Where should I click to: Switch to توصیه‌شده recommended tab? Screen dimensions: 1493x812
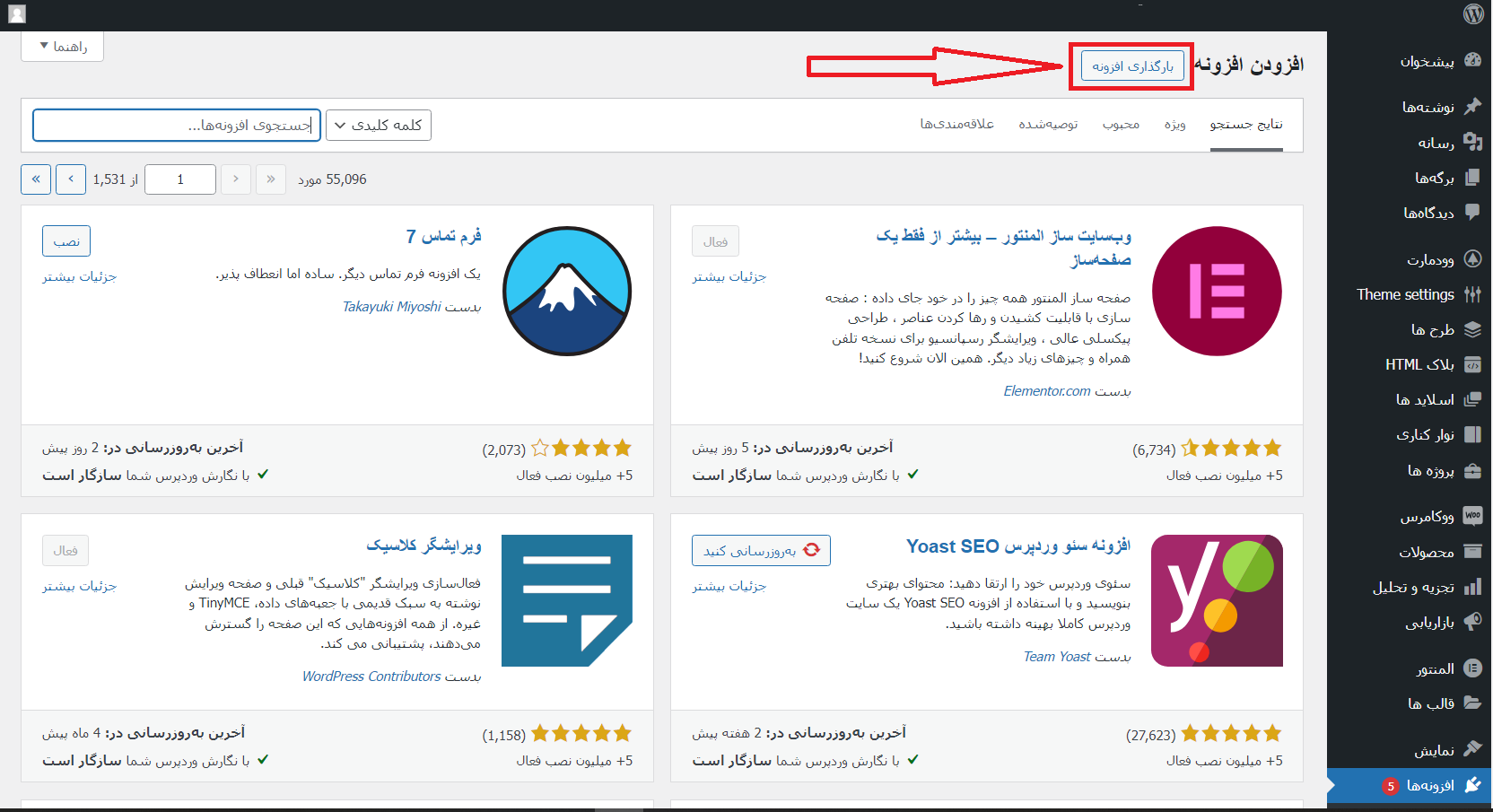(1048, 125)
